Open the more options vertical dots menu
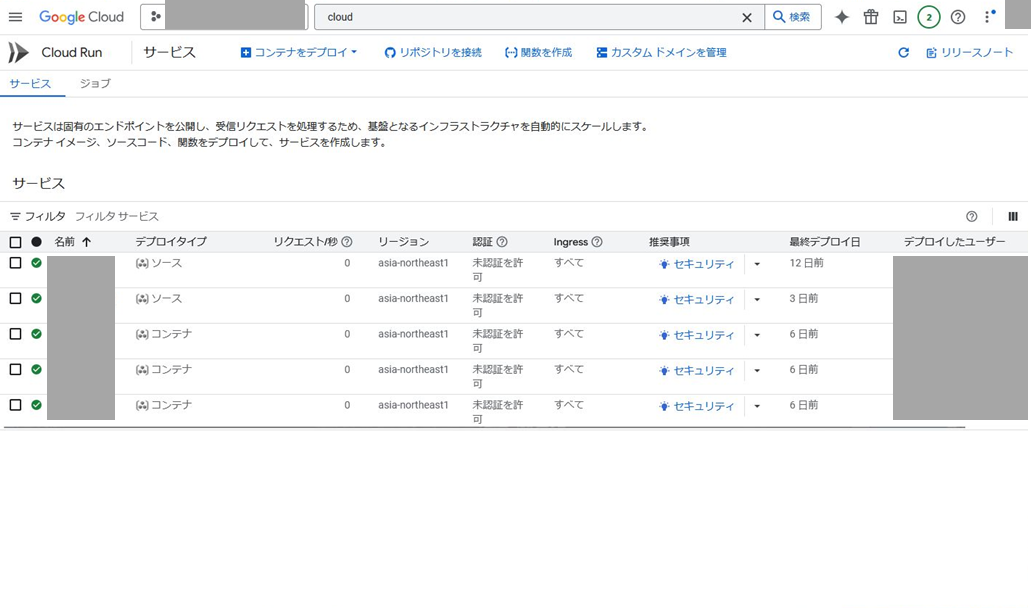Viewport: 1031px width, 608px height. click(x=988, y=16)
